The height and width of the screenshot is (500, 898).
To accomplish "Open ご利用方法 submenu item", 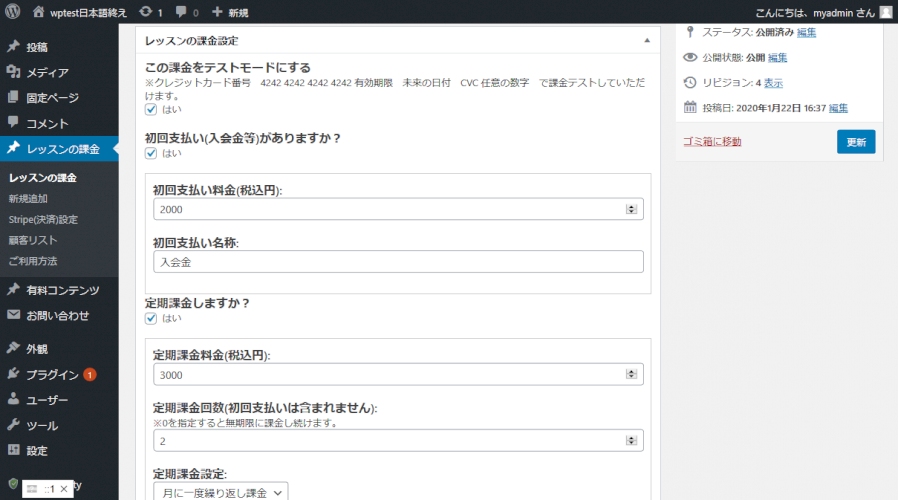I will tap(33, 261).
